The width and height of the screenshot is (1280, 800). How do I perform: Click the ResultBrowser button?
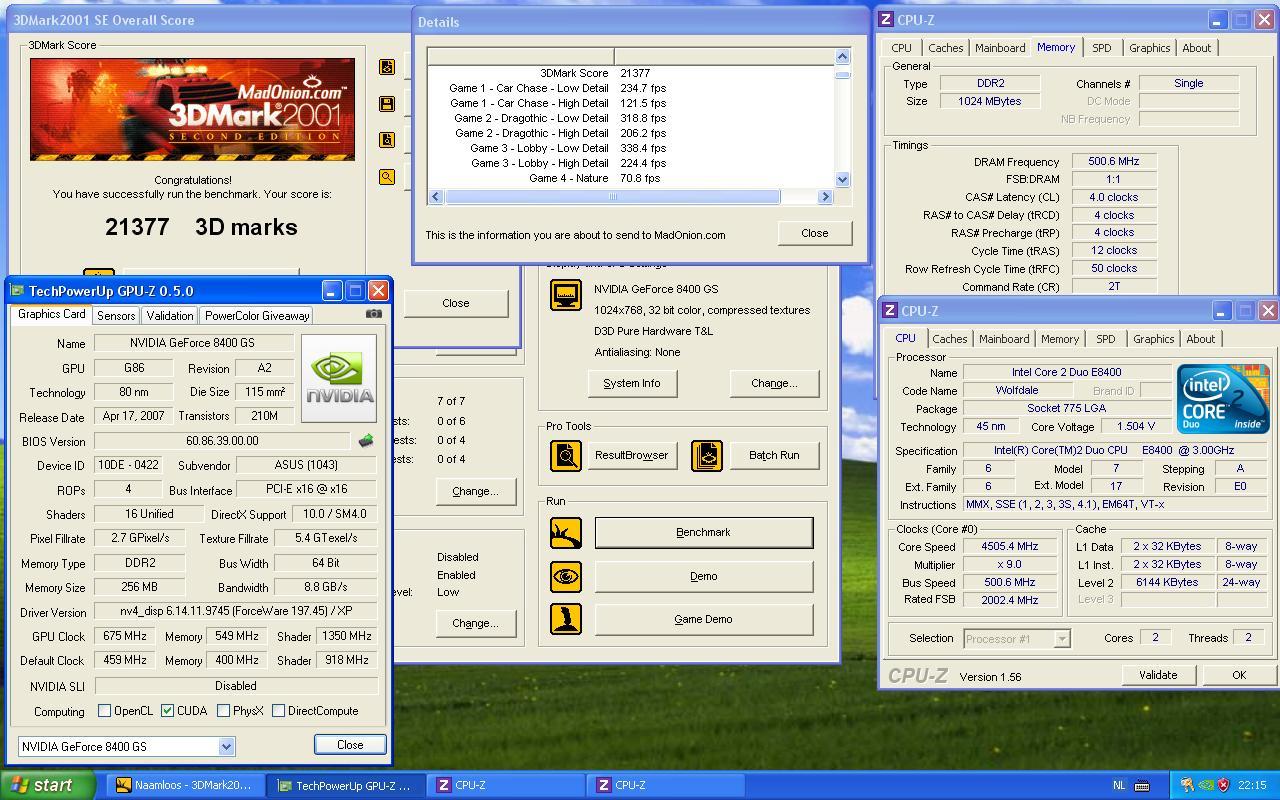point(631,456)
